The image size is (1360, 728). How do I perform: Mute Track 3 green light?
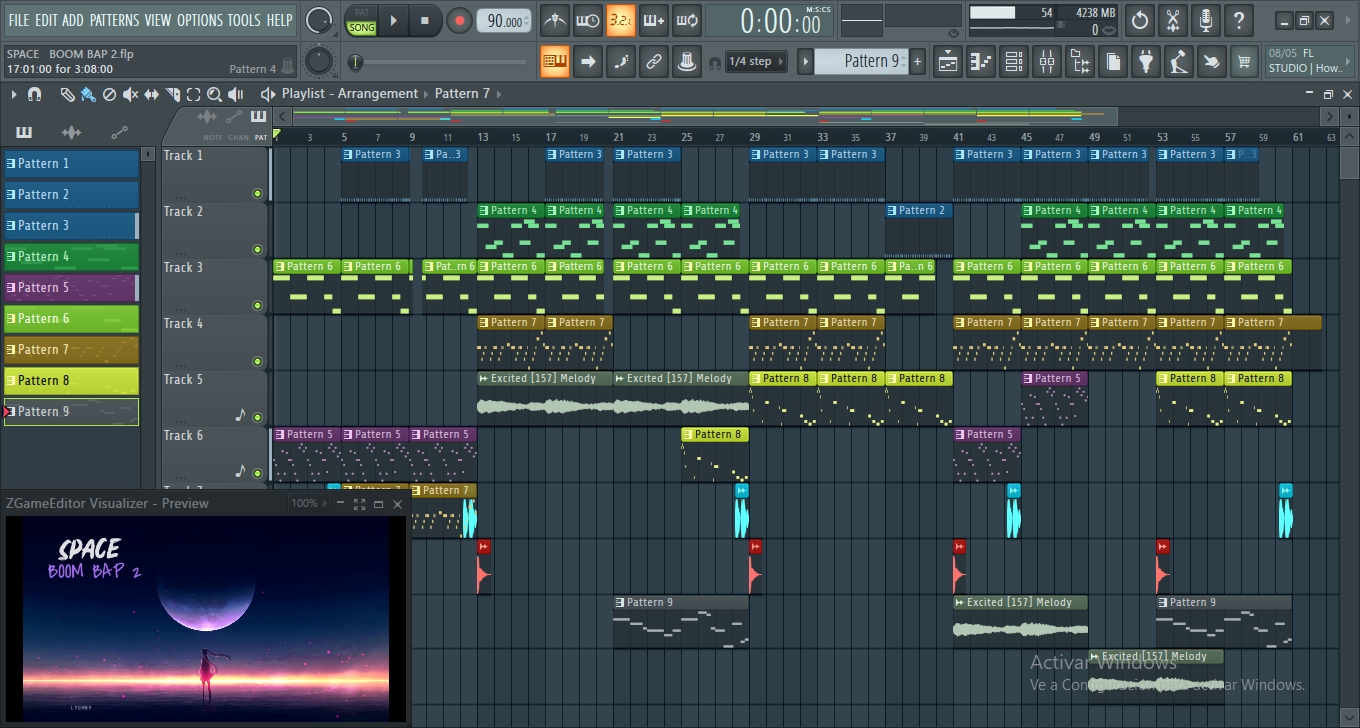click(257, 305)
